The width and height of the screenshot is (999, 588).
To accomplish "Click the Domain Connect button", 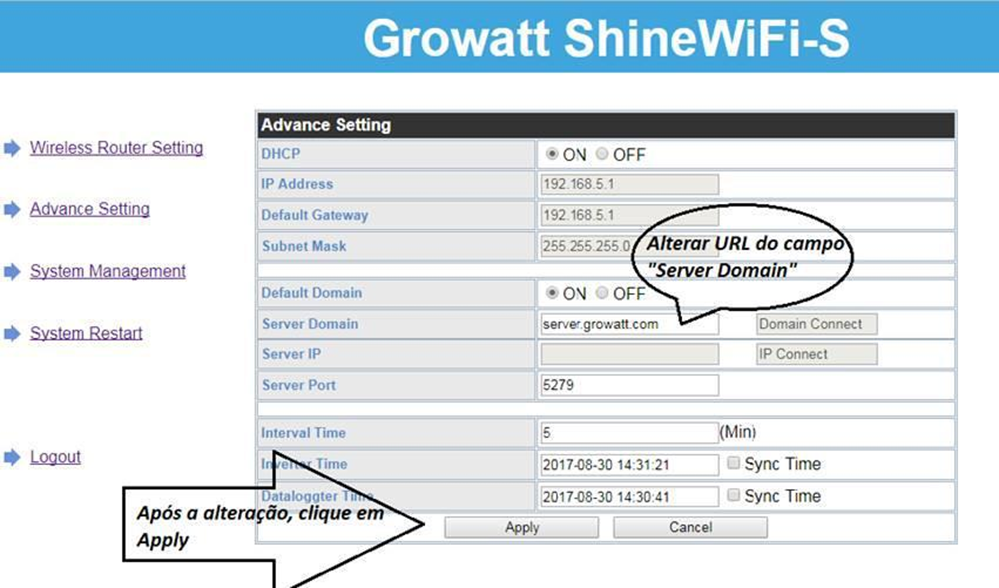I will [x=816, y=324].
